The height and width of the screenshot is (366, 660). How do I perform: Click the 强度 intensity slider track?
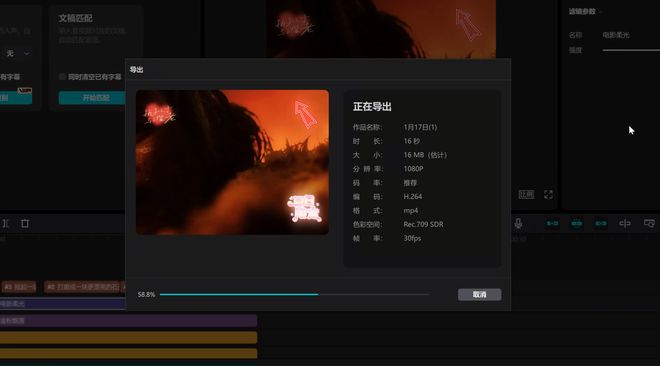tap(631, 50)
